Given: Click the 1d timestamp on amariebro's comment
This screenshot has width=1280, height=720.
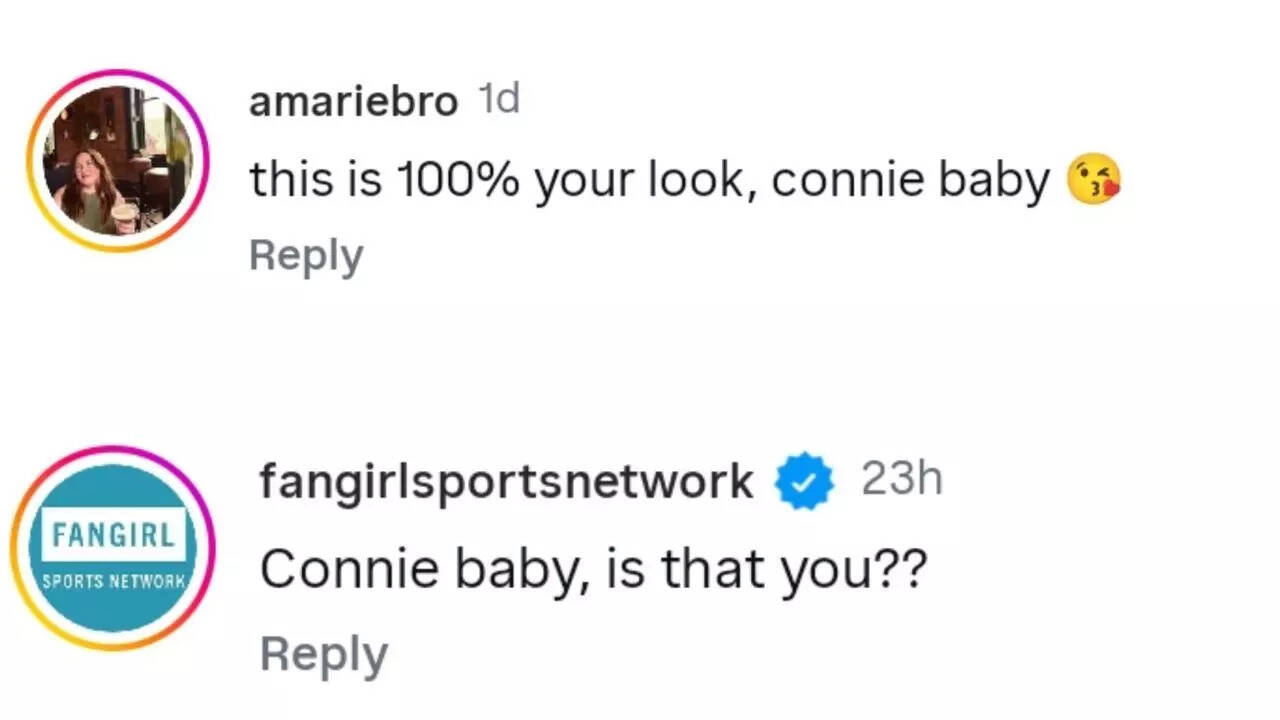Looking at the screenshot, I should (500, 98).
